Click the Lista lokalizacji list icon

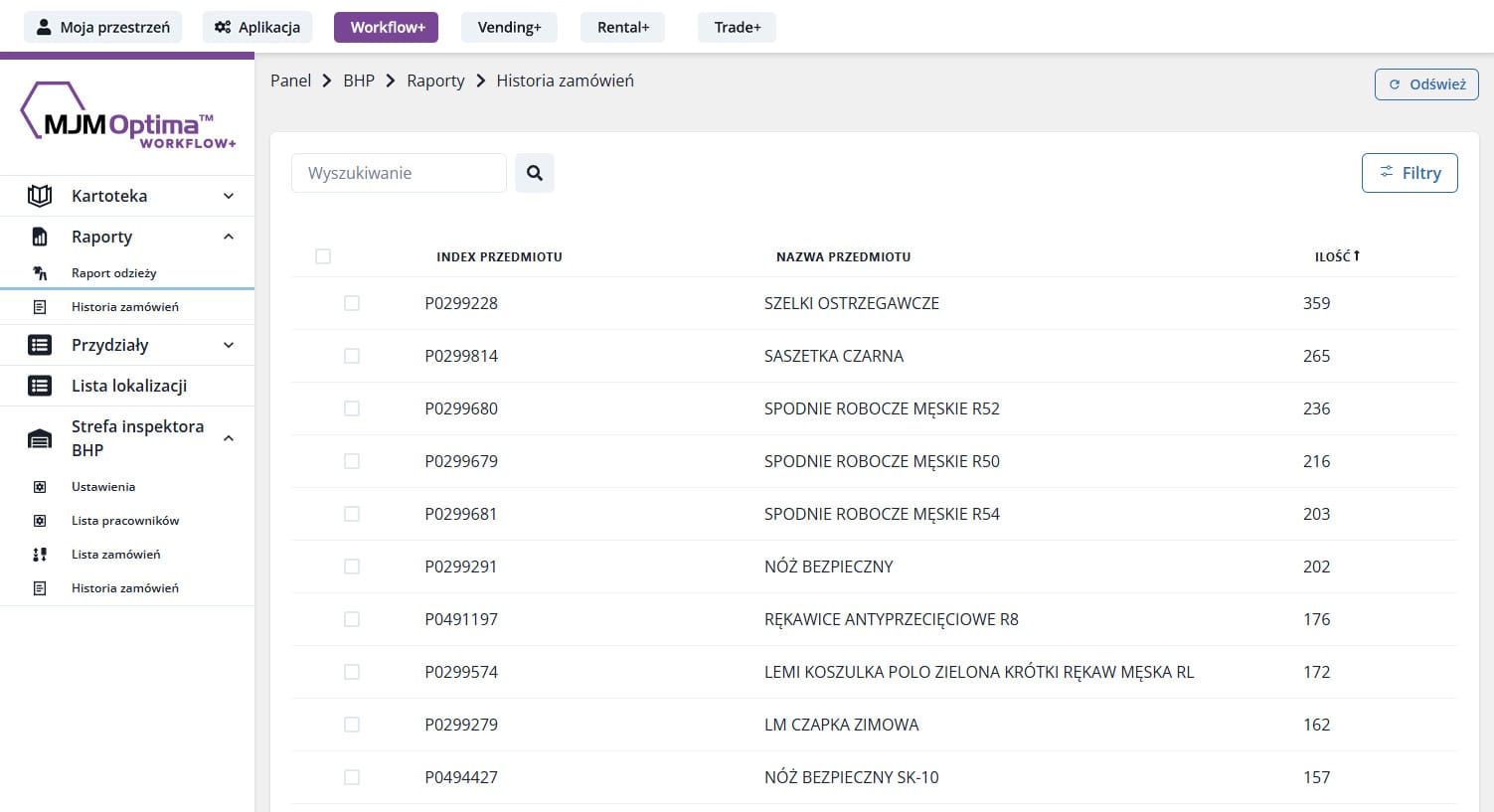tap(40, 386)
